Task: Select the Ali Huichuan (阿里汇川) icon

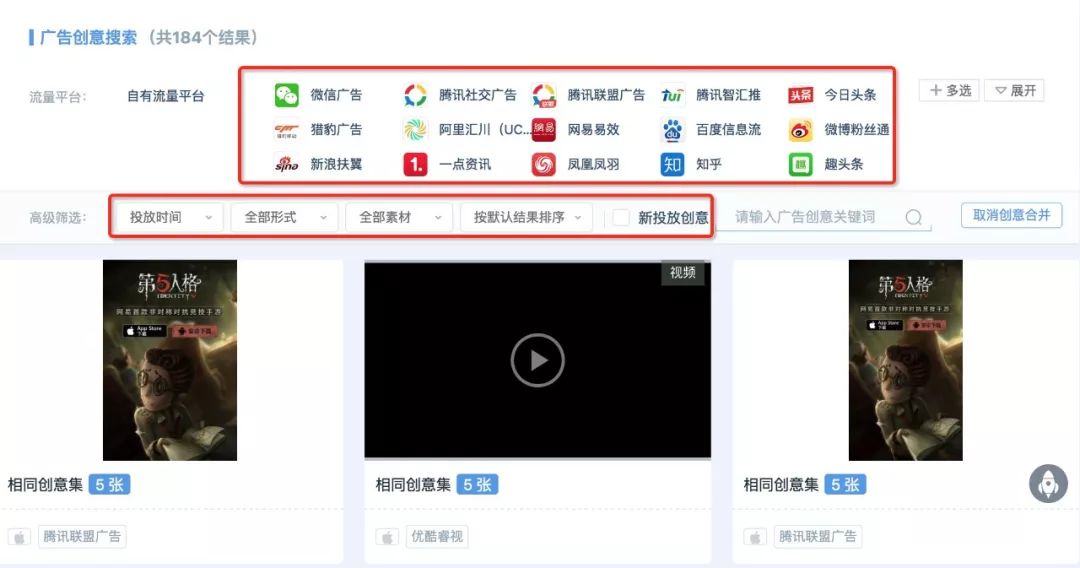Action: click(x=415, y=129)
